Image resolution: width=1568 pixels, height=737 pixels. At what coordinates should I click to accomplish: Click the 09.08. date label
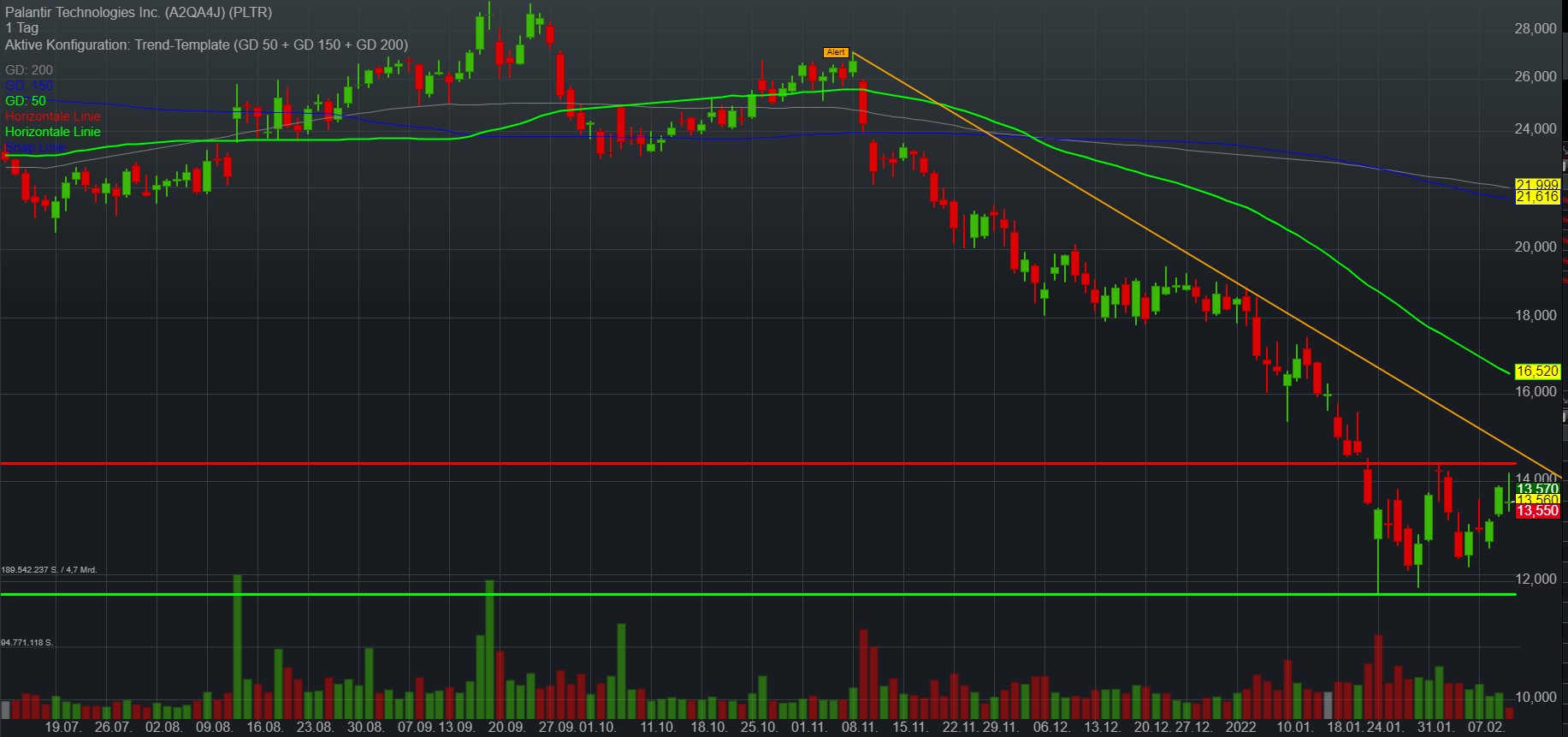[x=214, y=728]
